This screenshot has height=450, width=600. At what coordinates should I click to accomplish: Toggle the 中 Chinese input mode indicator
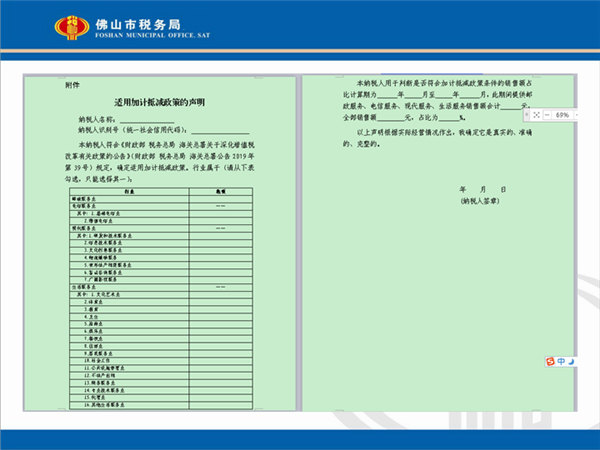(561, 361)
